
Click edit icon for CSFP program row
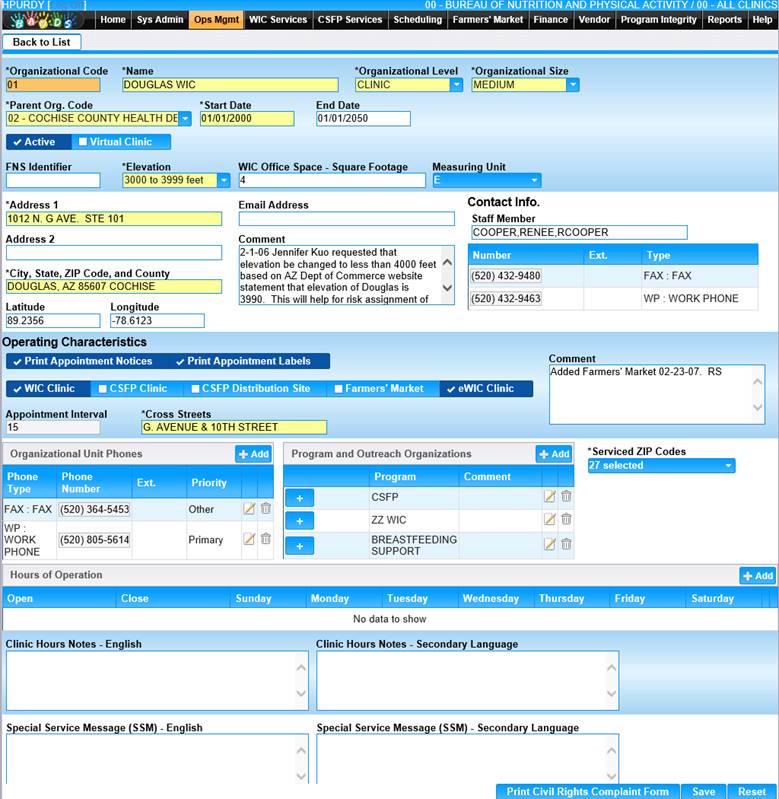pyautogui.click(x=549, y=496)
